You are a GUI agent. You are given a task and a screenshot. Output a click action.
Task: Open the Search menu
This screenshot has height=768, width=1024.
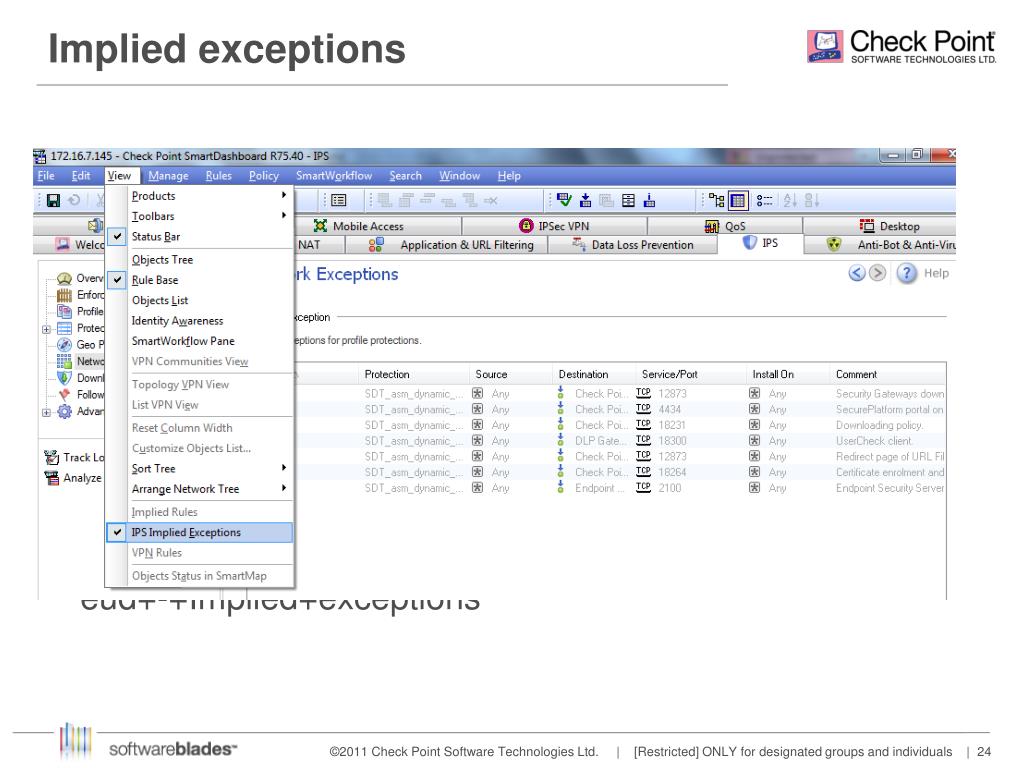point(406,176)
